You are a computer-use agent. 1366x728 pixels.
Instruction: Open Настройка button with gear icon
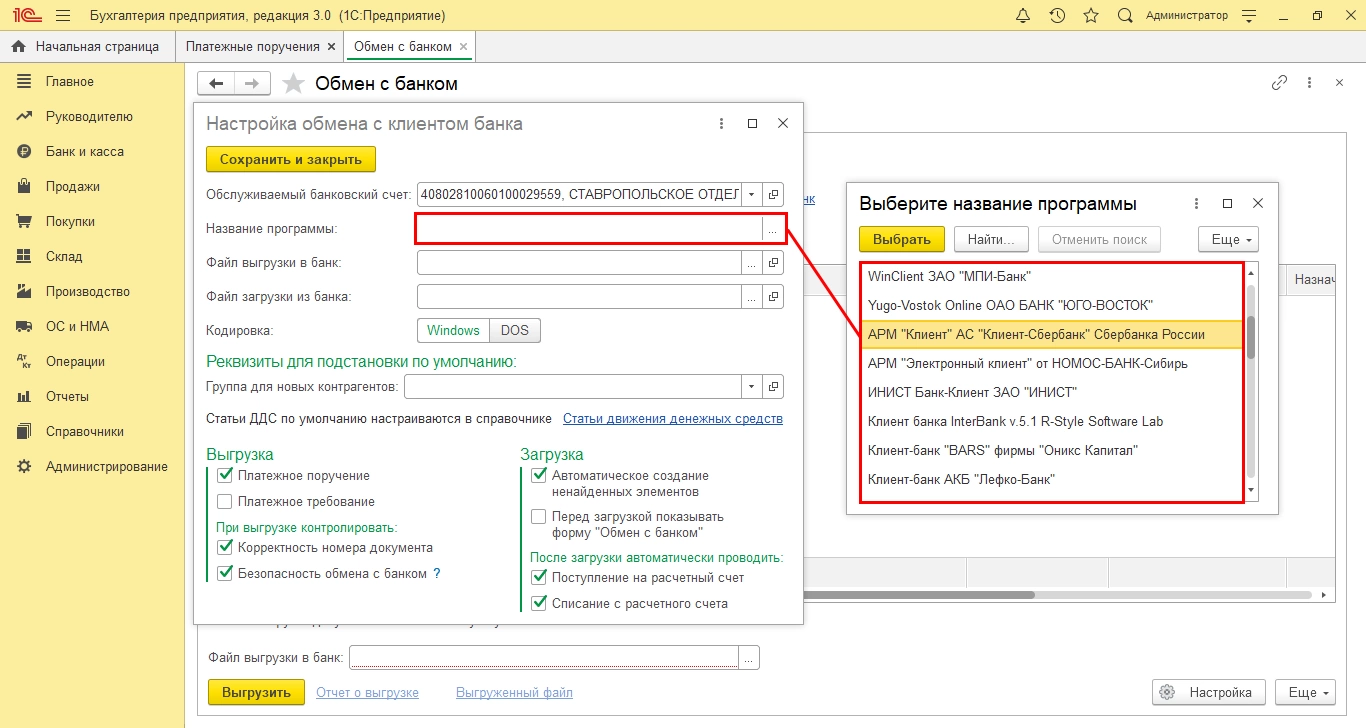click(x=1209, y=692)
